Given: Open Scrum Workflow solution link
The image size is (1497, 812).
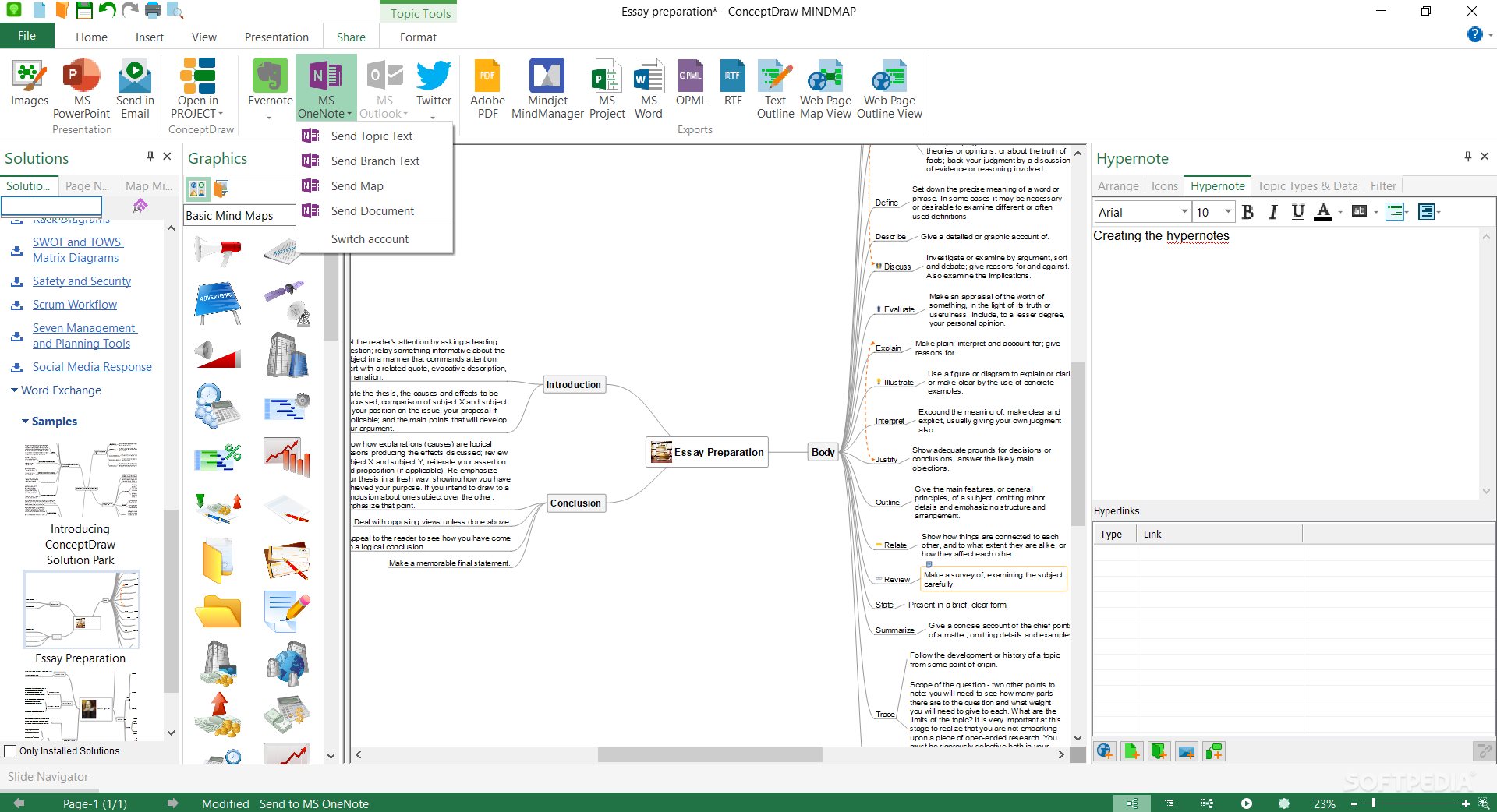Looking at the screenshot, I should click(x=75, y=305).
